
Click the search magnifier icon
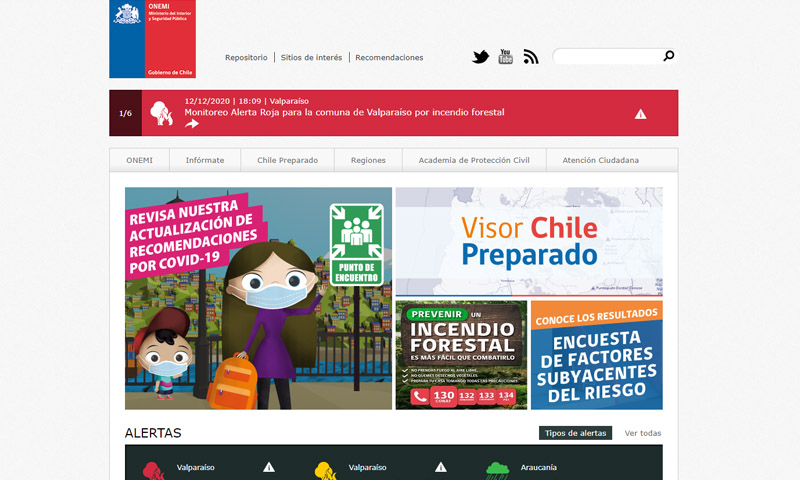coord(668,56)
